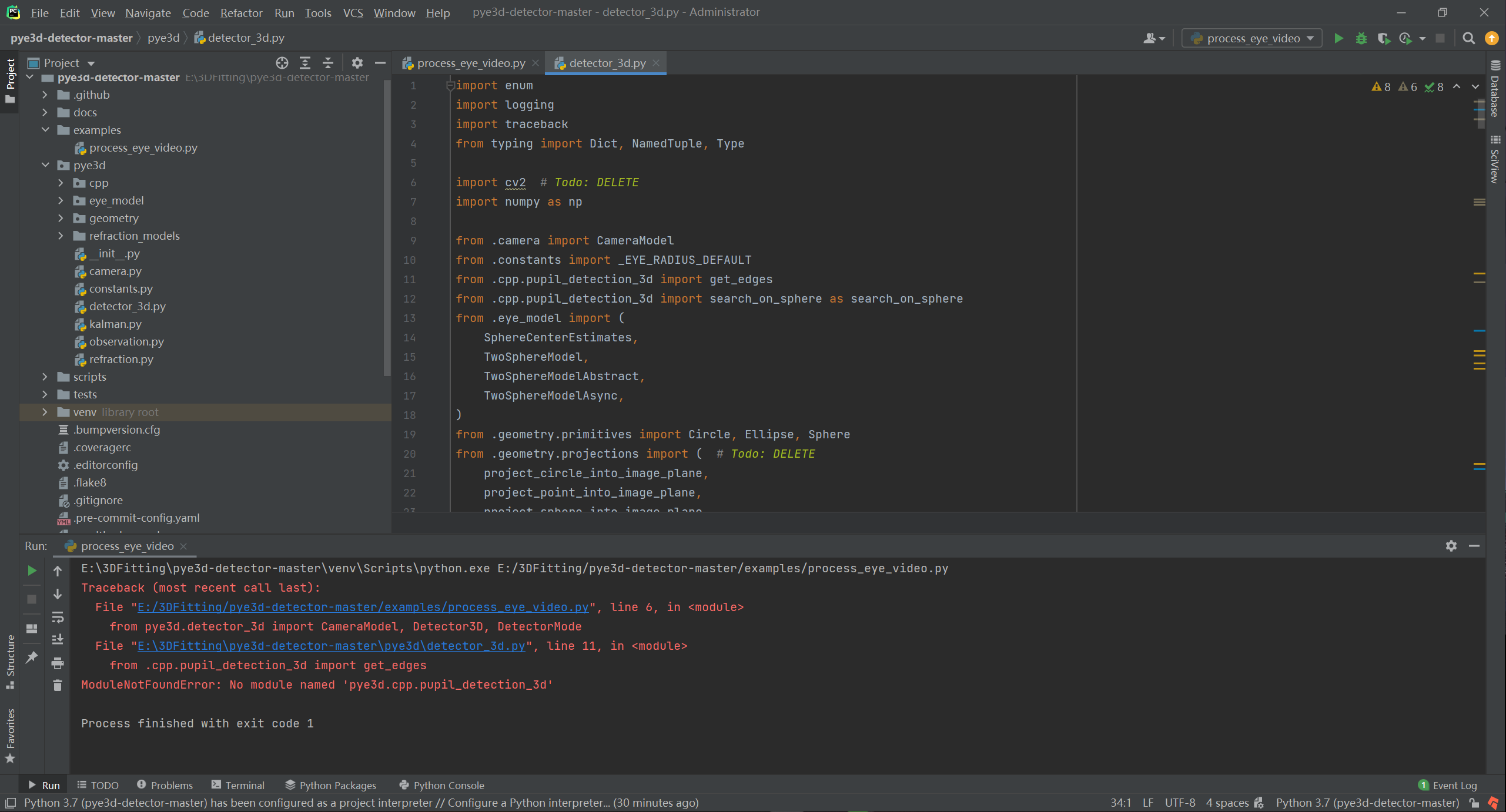Expand the venv library root folder
The image size is (1506, 812).
pos(45,412)
